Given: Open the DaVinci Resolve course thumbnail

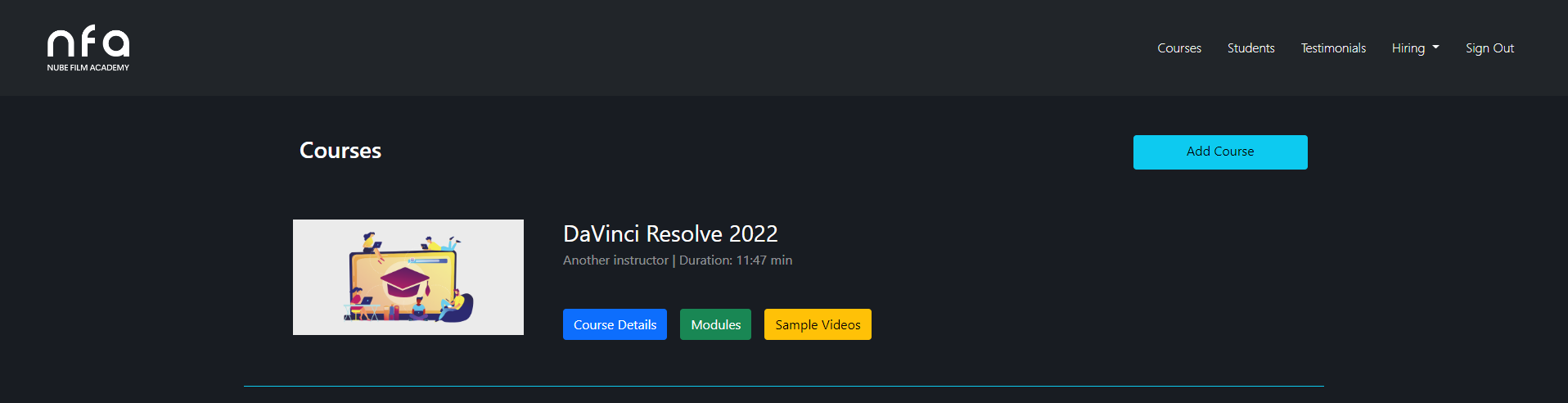Looking at the screenshot, I should pos(408,277).
